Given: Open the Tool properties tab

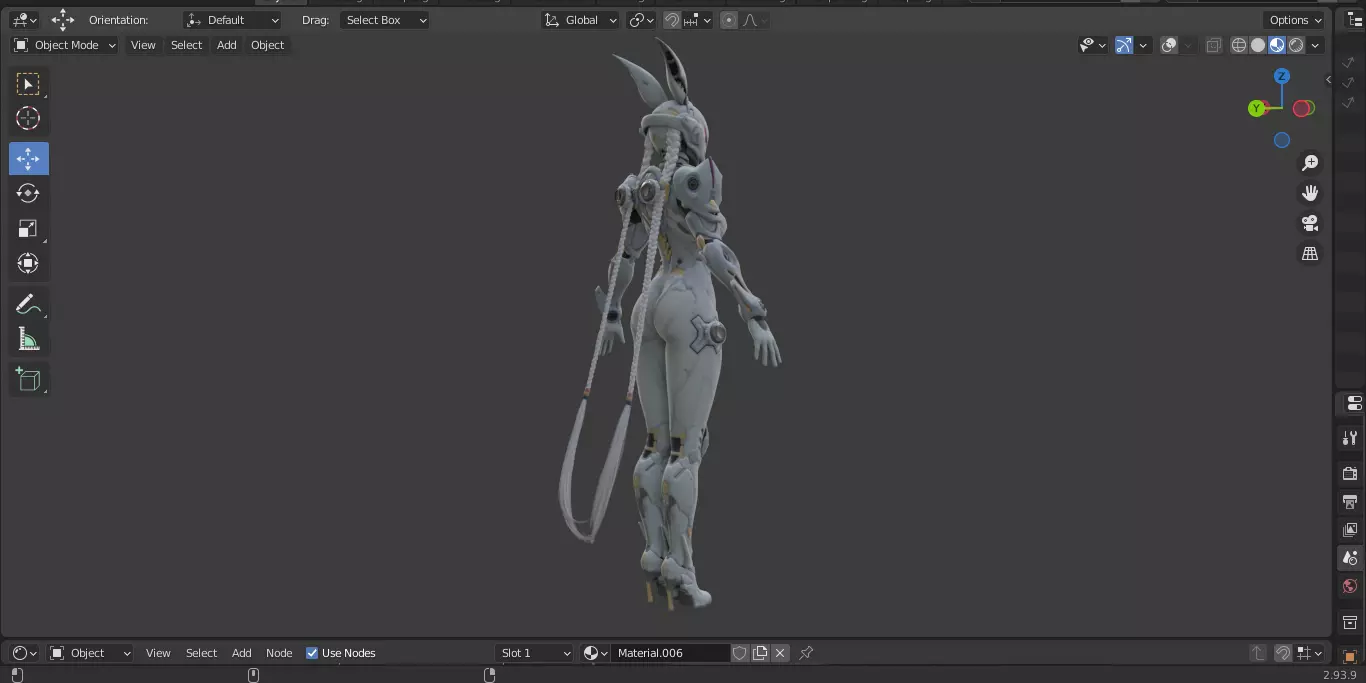Looking at the screenshot, I should (1350, 438).
